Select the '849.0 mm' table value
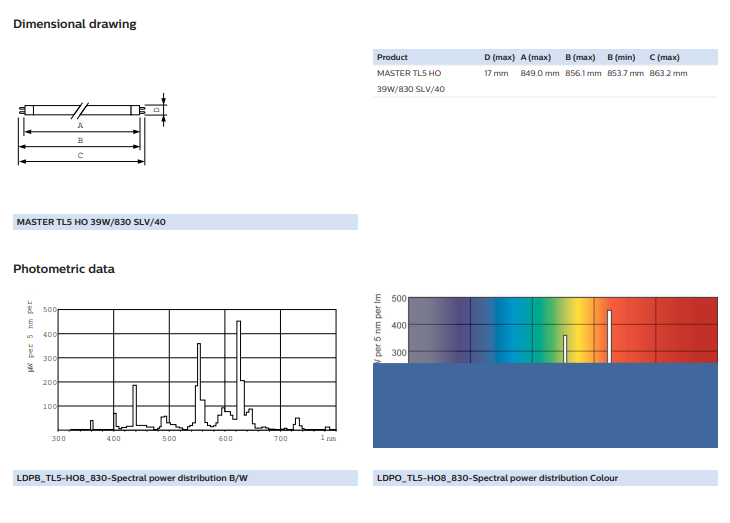This screenshot has width=730, height=523. 540,73
